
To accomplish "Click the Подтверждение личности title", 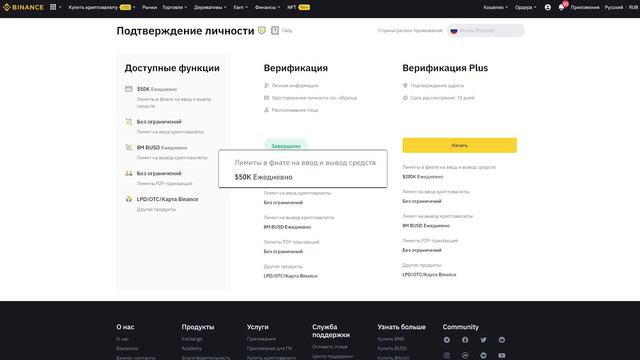I will pos(185,31).
